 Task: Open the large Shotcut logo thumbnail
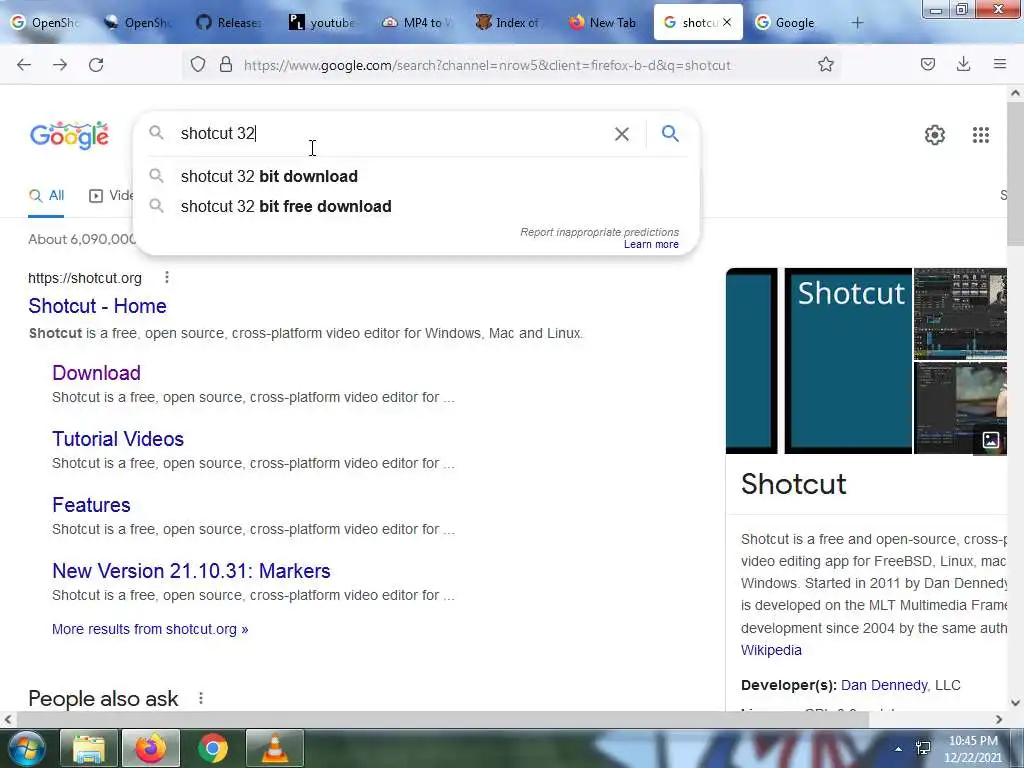pos(848,360)
